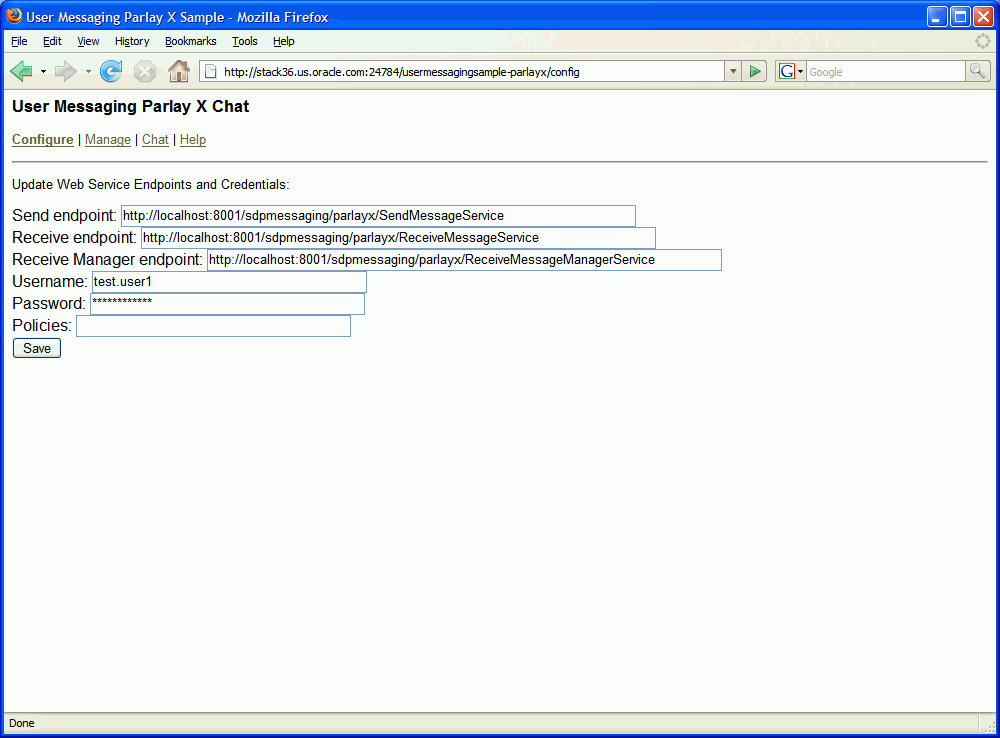Click the Password field
Image resolution: width=1000 pixels, height=738 pixels.
(227, 304)
